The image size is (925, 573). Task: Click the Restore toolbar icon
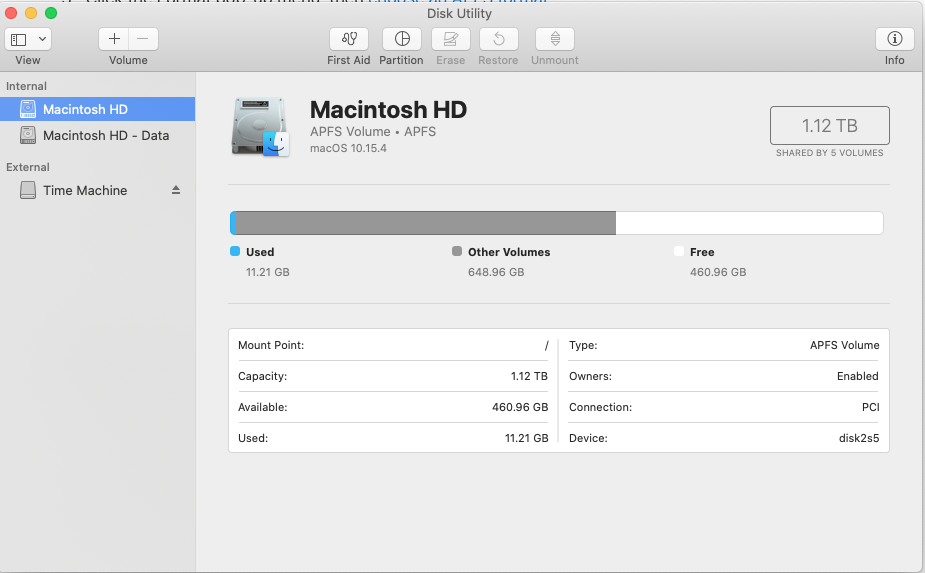point(498,39)
